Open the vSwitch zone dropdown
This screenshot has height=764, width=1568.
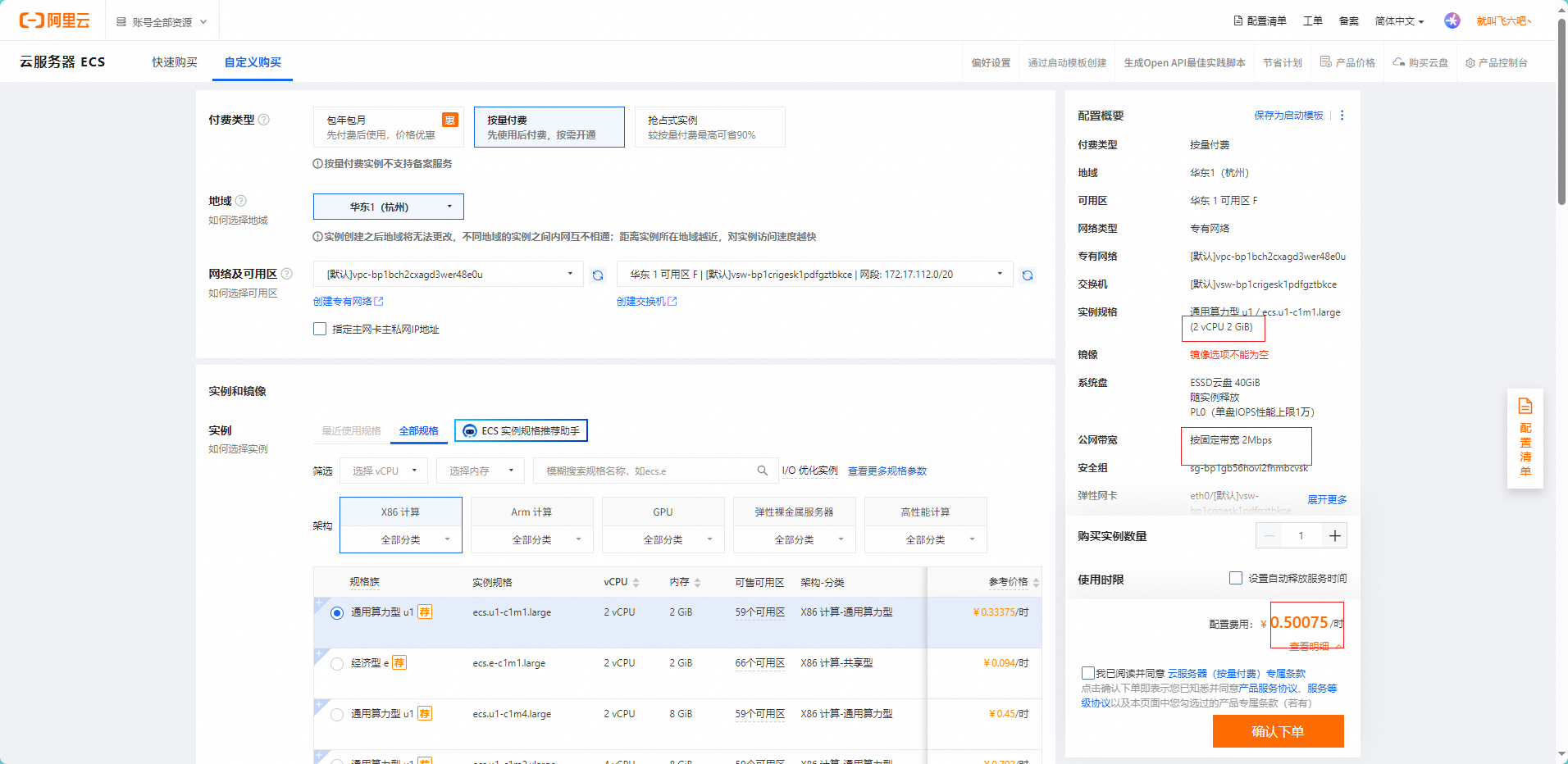coord(815,274)
